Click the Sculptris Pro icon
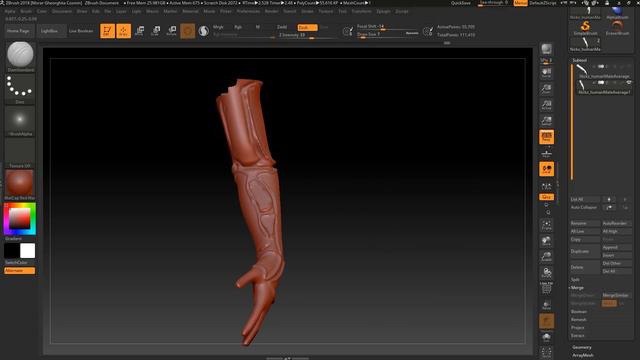This screenshot has height=360, width=640. pos(204,31)
